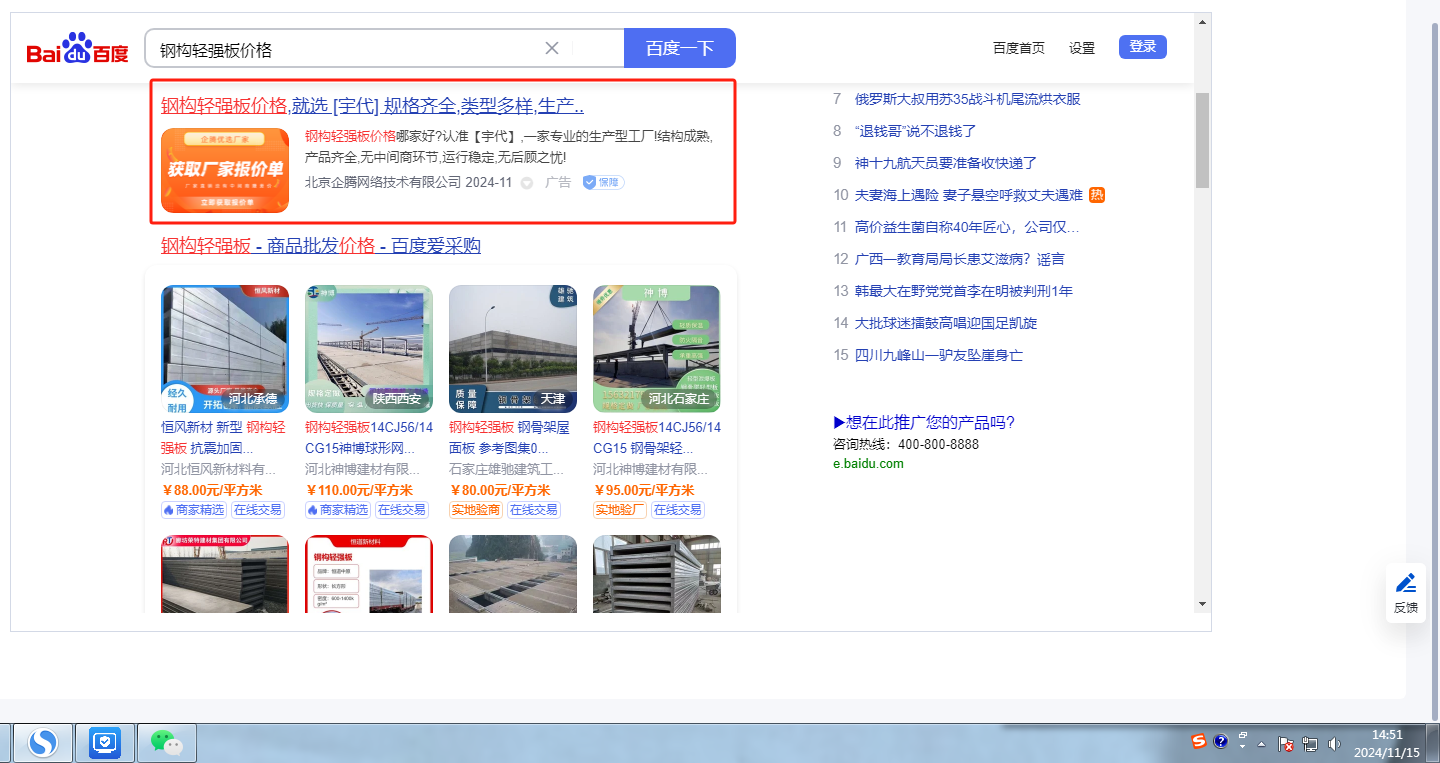Open Sogou browser in the taskbar
Viewport: 1440px width, 763px height.
[x=42, y=742]
